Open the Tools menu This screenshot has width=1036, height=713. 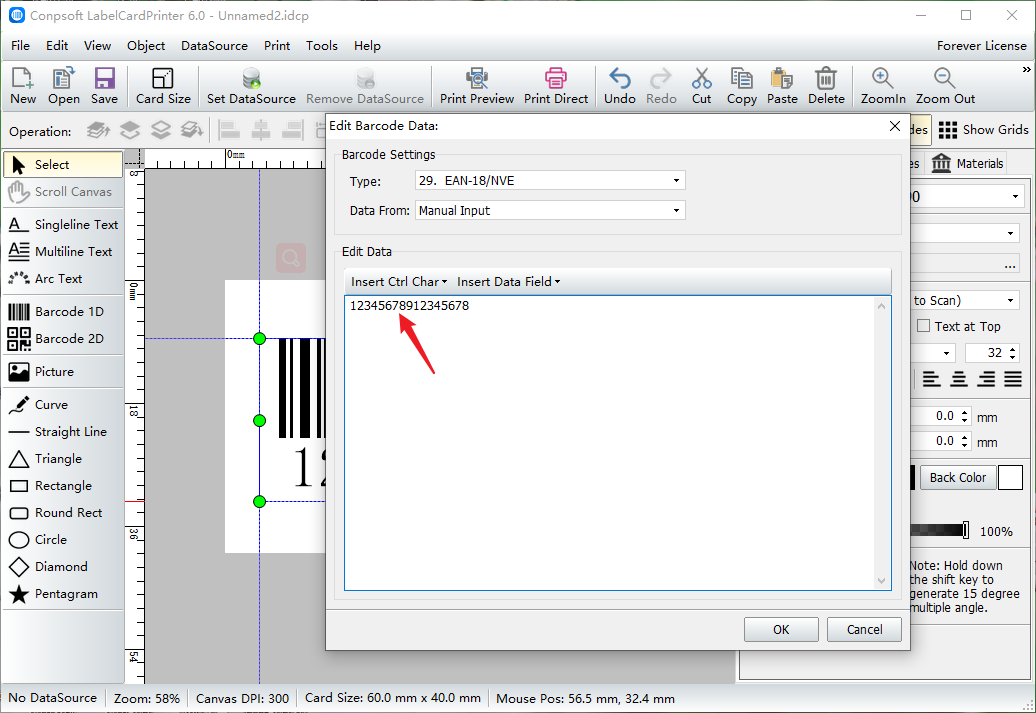coord(322,46)
